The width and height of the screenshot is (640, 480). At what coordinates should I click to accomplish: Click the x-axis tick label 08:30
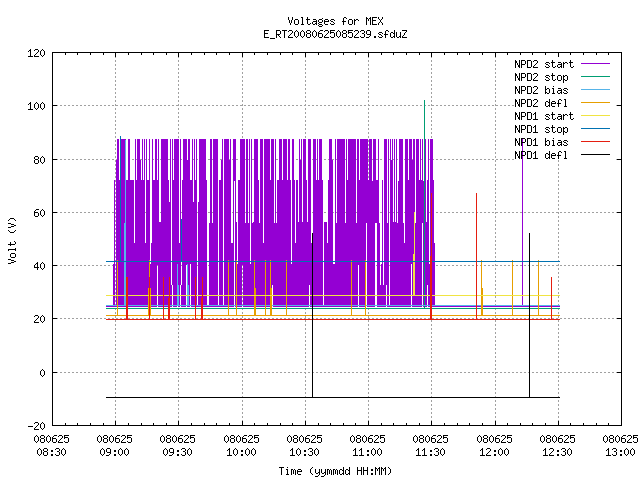point(51,452)
